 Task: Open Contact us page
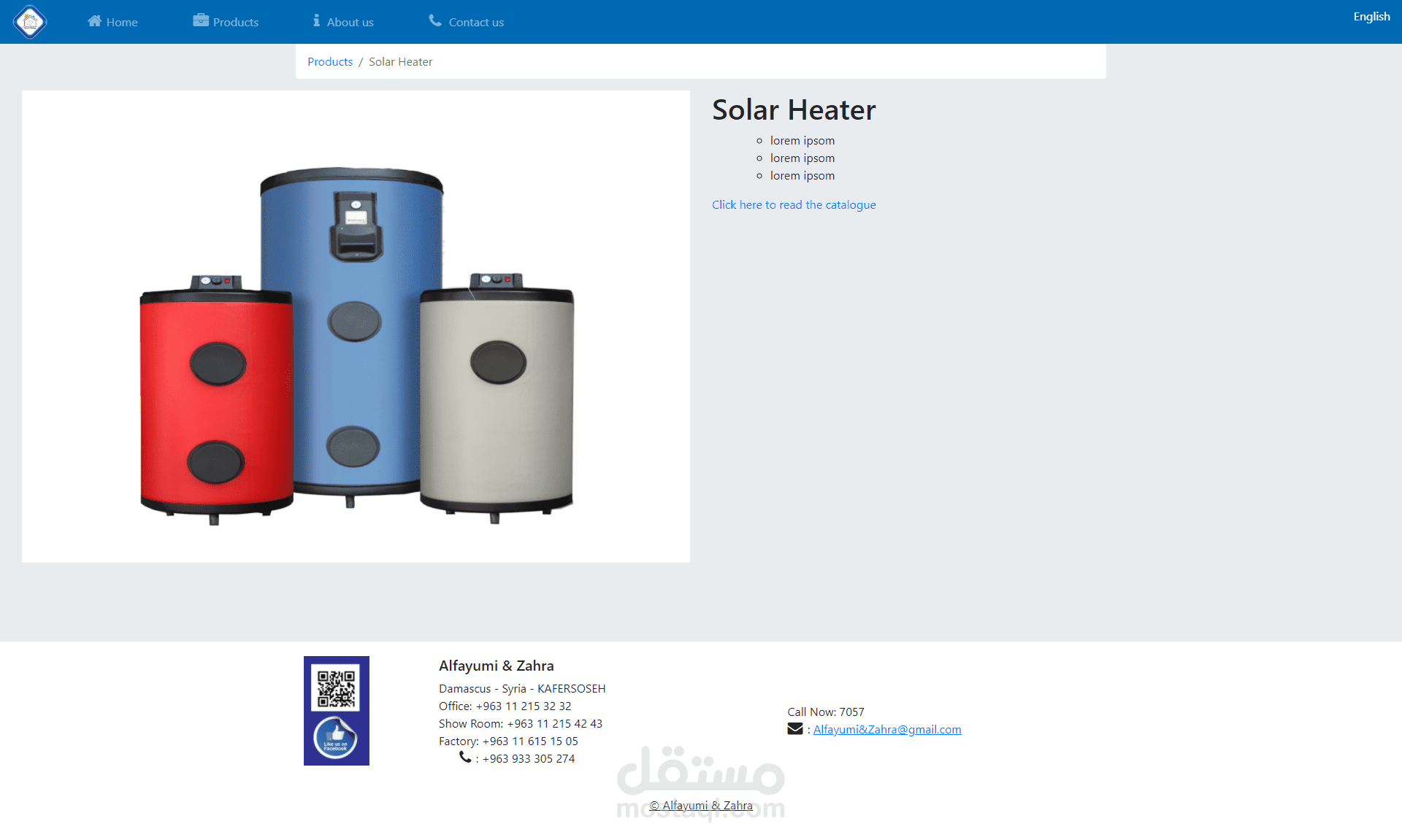click(476, 23)
